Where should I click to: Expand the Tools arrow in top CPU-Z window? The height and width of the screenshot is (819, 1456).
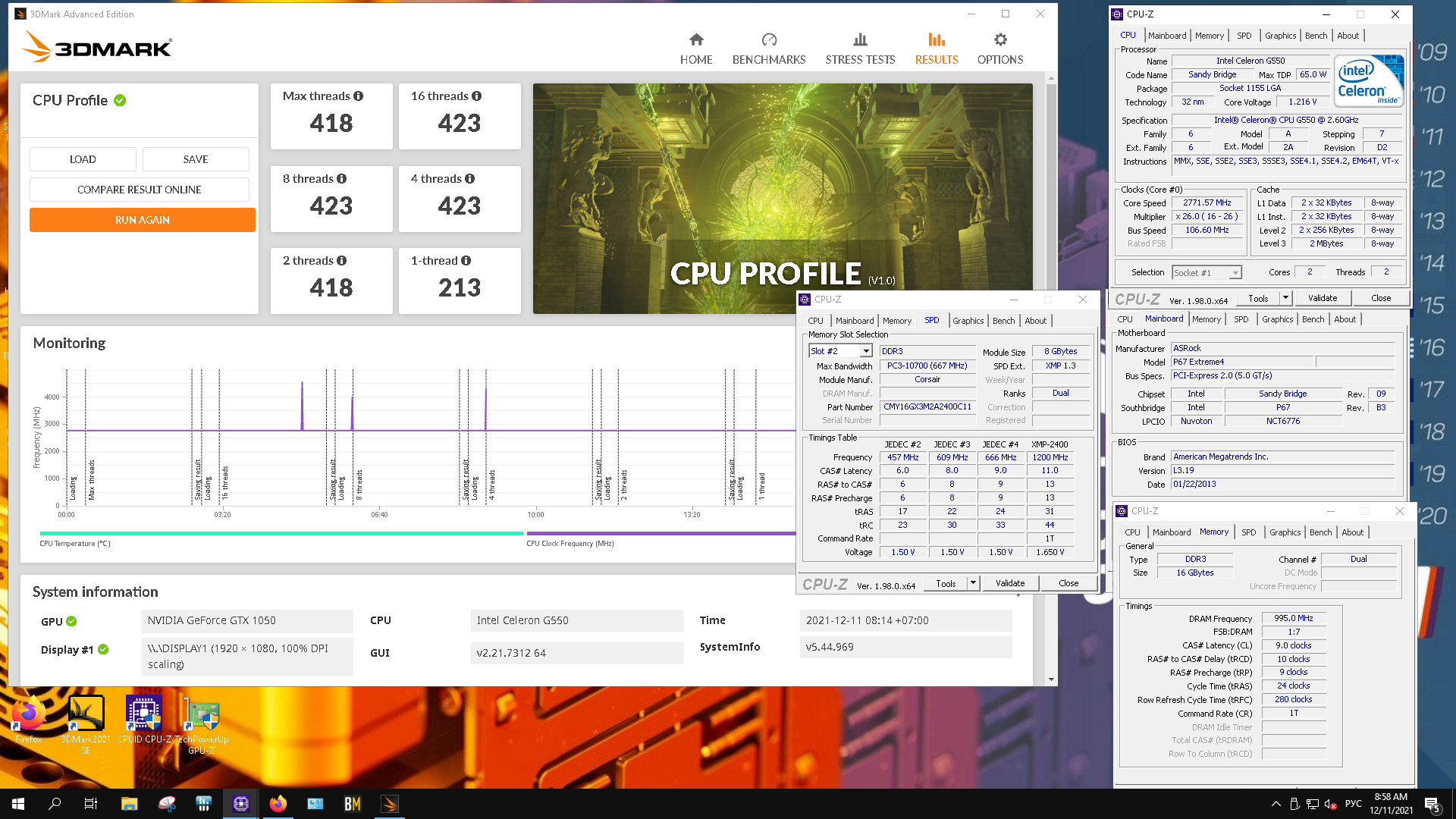tap(1285, 298)
